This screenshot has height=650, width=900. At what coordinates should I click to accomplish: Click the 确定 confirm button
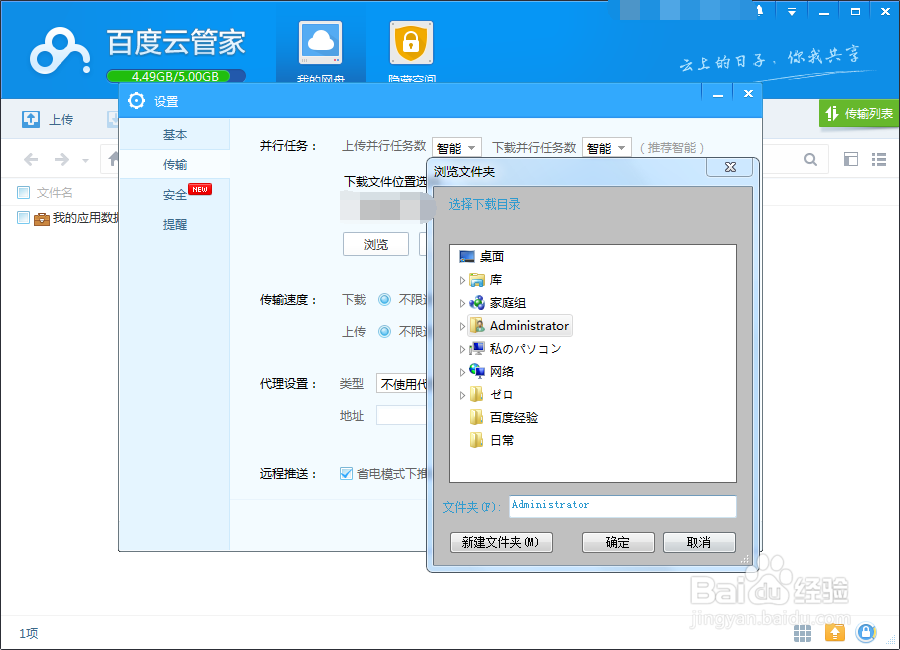coord(618,542)
